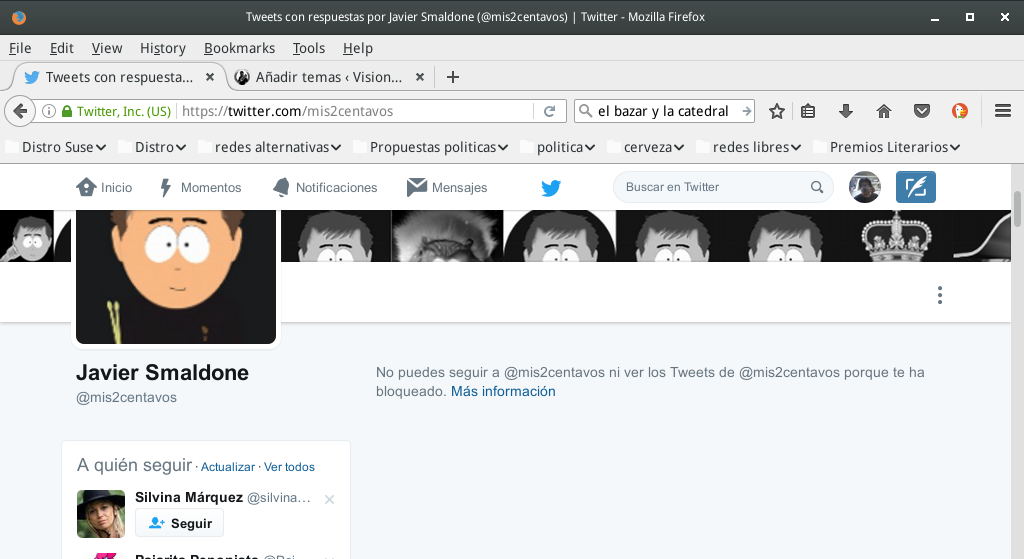The height and width of the screenshot is (559, 1024).
Task: Open the History menu
Action: point(163,48)
